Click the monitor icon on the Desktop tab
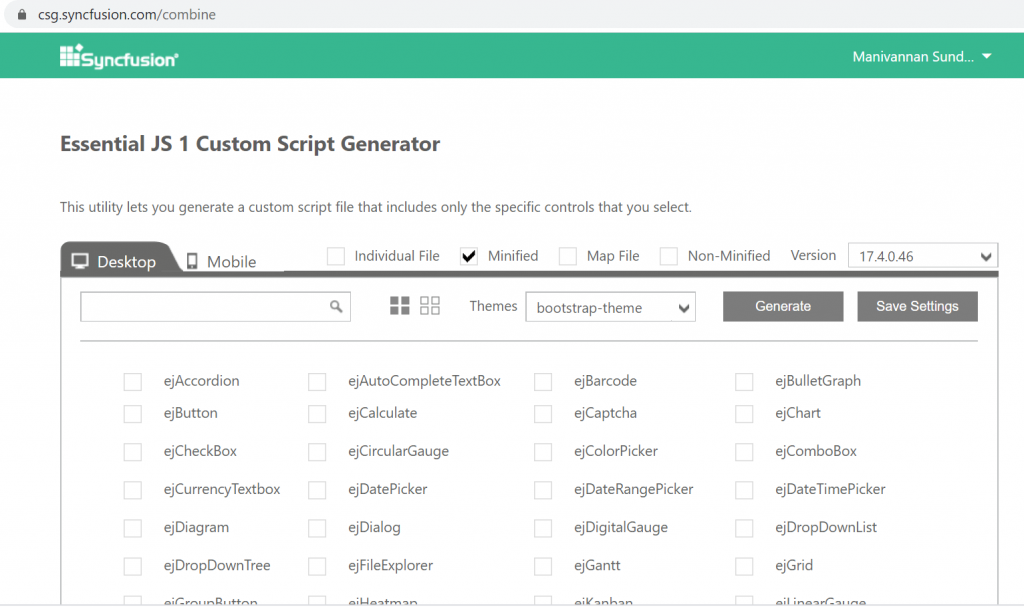The image size is (1024, 607). point(82,261)
